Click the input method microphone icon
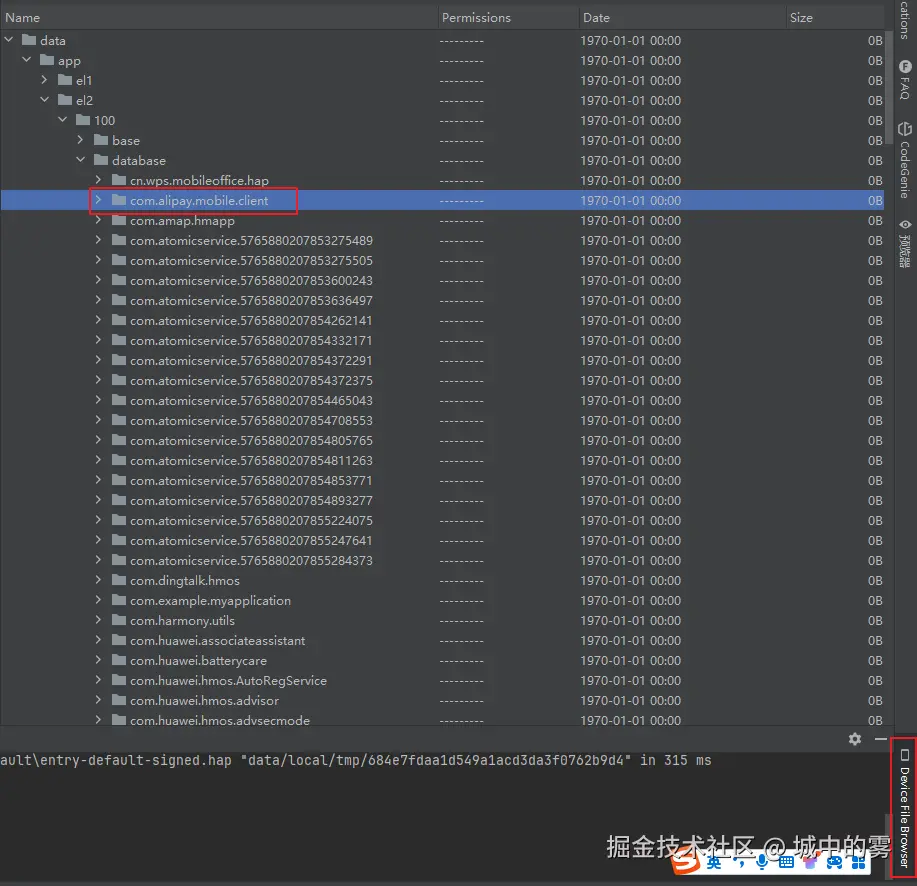The height and width of the screenshot is (886, 917). pos(761,861)
